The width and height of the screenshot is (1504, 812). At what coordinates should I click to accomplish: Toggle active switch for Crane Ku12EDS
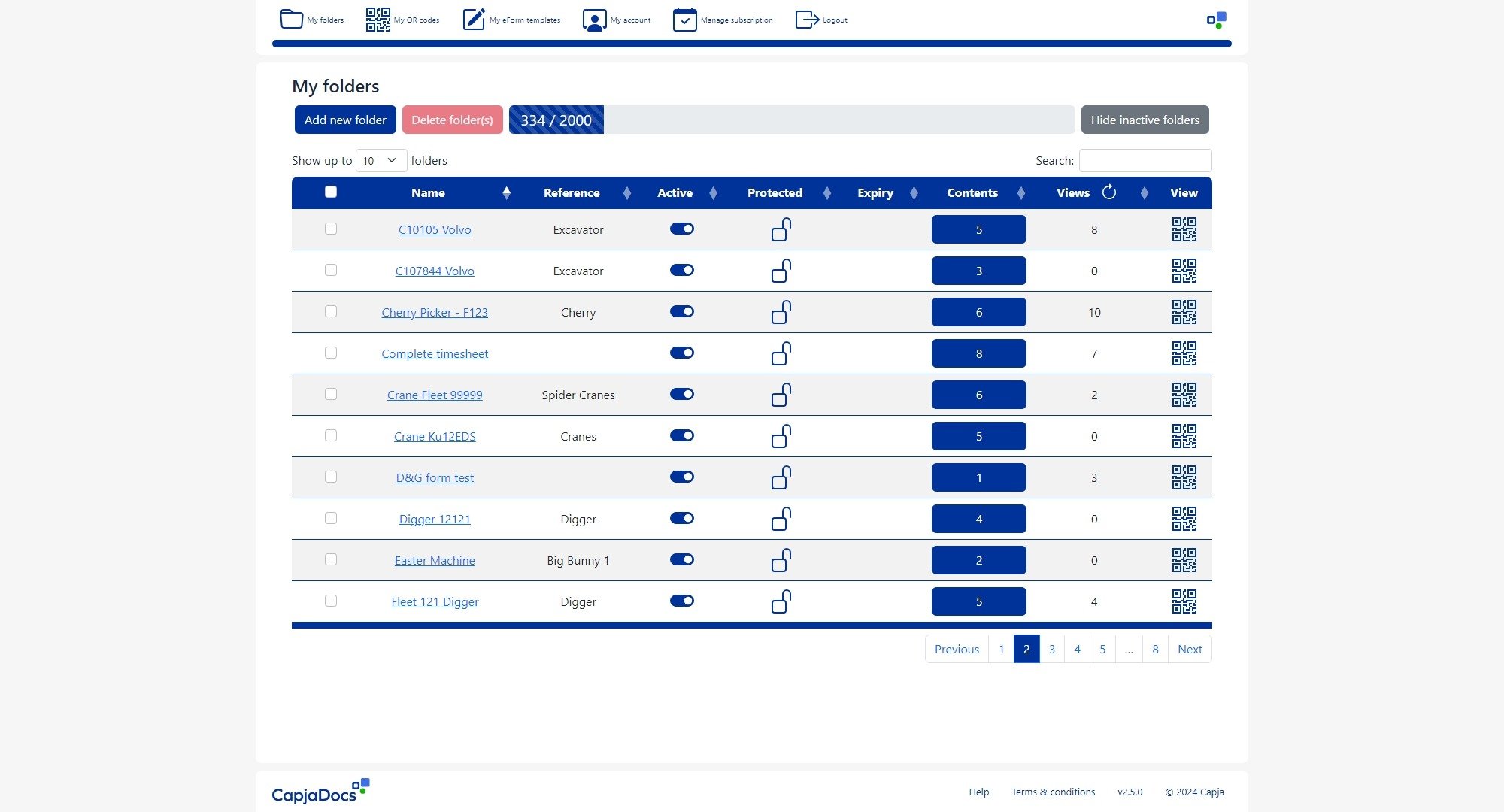[682, 435]
